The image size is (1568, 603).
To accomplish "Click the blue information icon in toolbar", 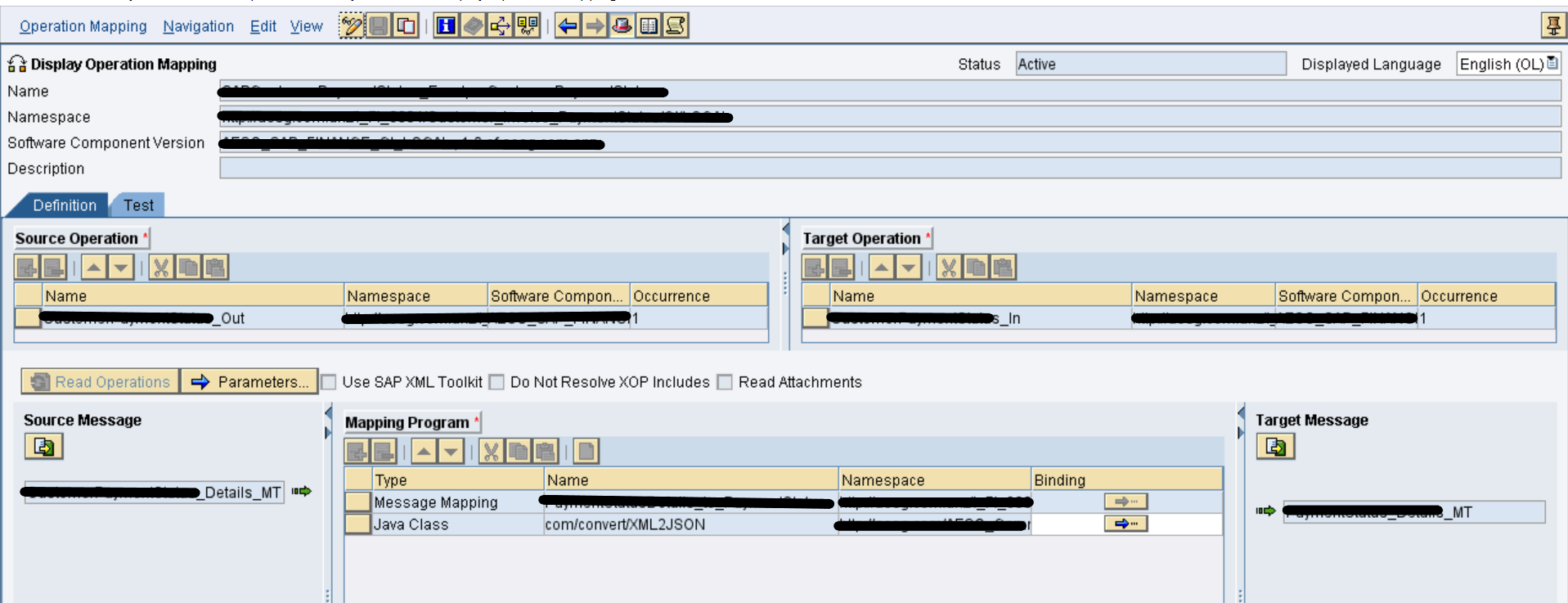I will [x=446, y=26].
